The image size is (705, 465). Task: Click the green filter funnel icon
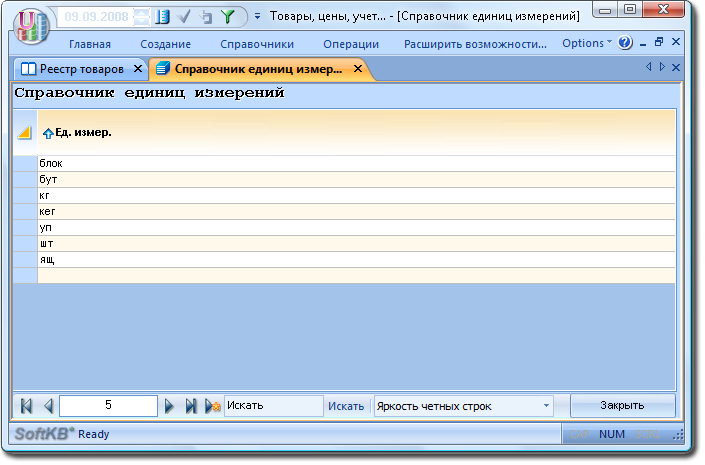(x=228, y=17)
